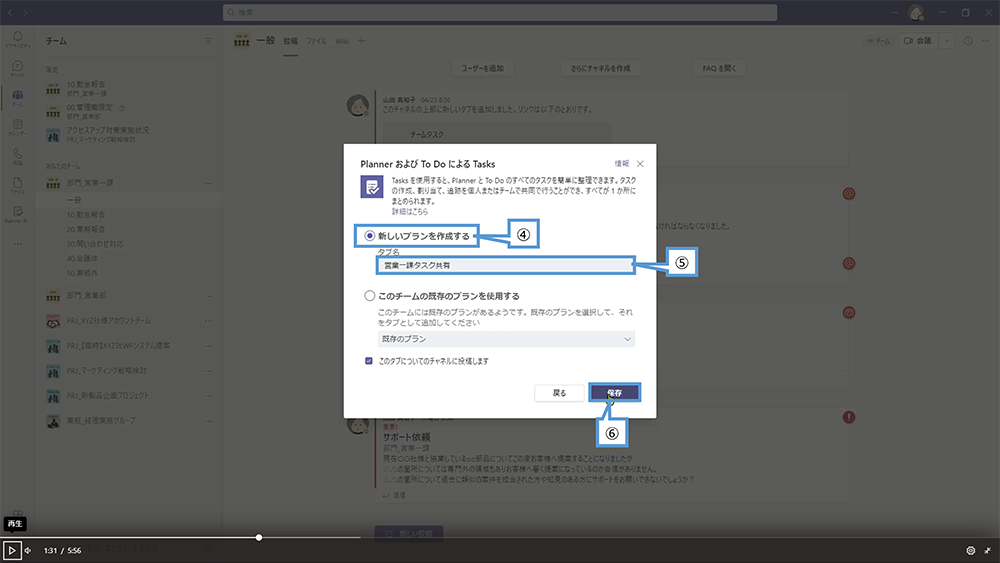Screen dimensions: 1000x563
Task: Toggle the post to channel about tab checkbox
Action: (369, 361)
